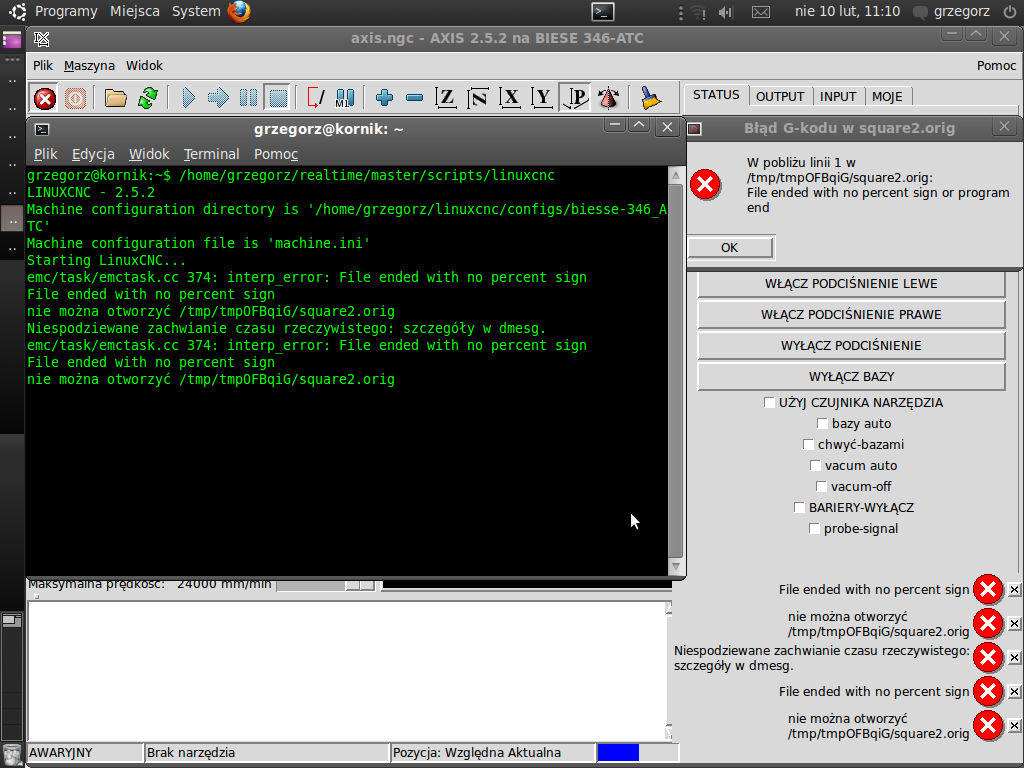
Task: Switch to the STATUS tab
Action: click(x=716, y=95)
